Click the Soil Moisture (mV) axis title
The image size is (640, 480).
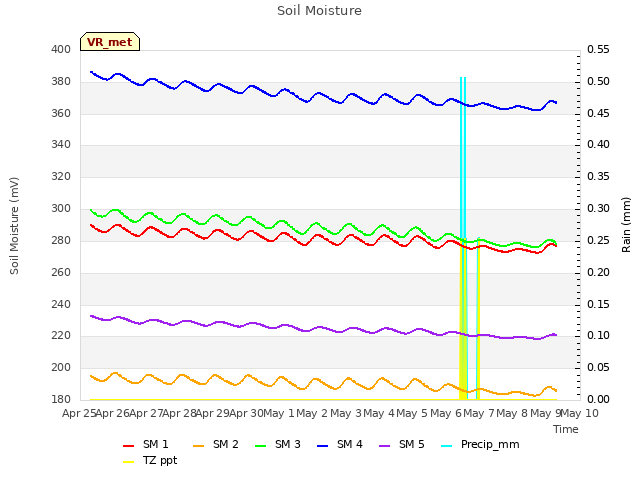click(14, 226)
